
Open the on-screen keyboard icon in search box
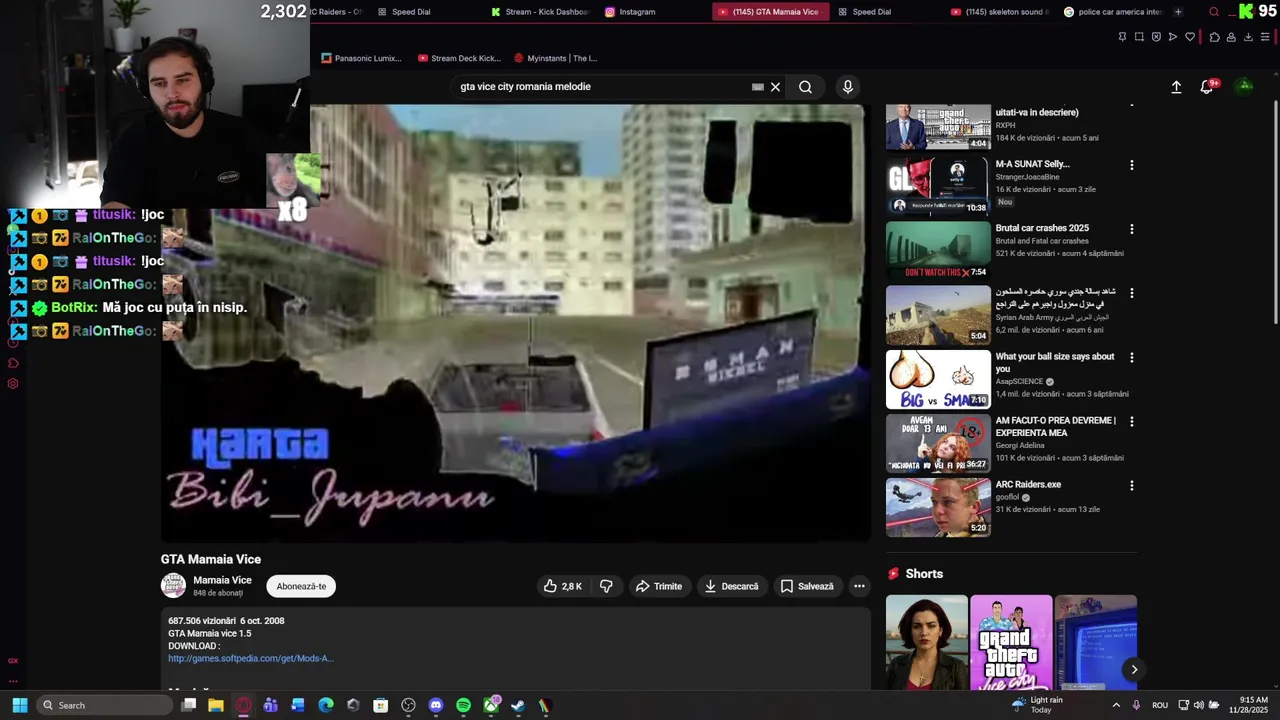coord(758,87)
